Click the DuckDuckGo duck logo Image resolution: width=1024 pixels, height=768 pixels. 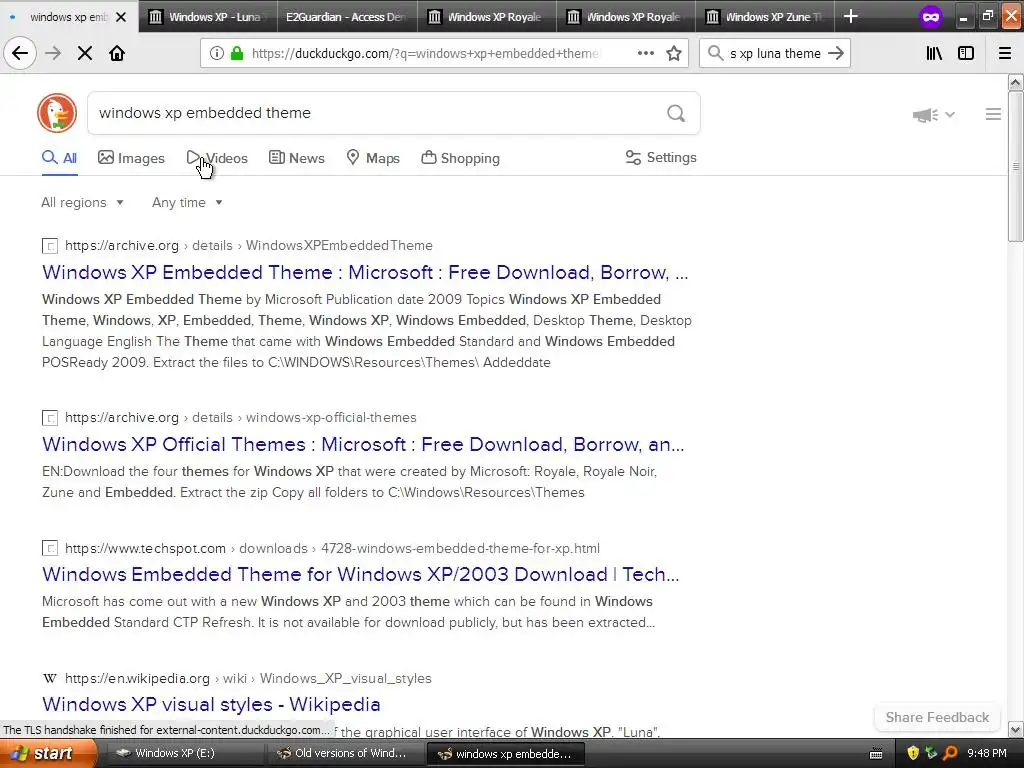(57, 113)
